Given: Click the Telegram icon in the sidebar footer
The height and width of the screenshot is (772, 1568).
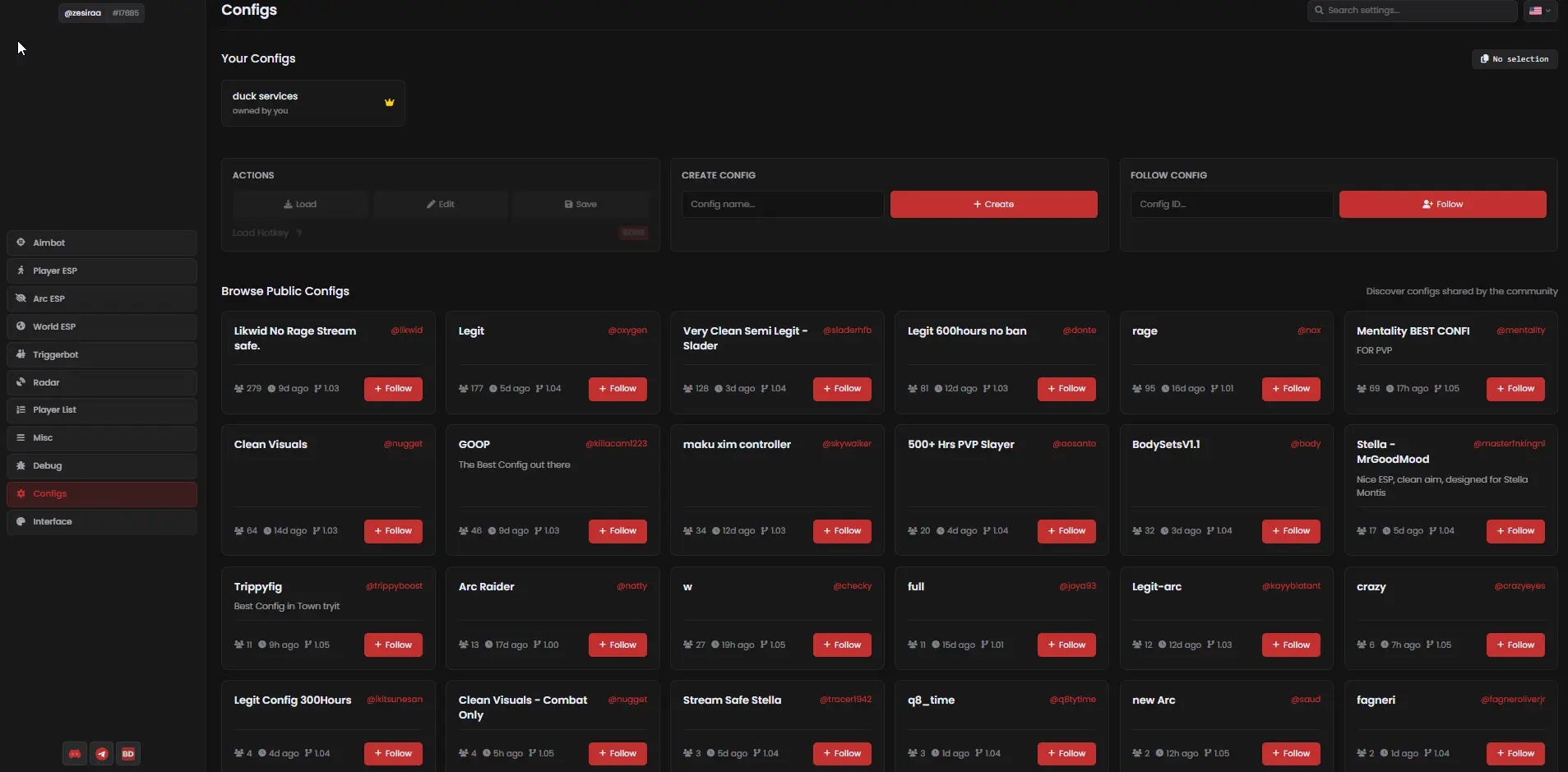Looking at the screenshot, I should click(102, 754).
